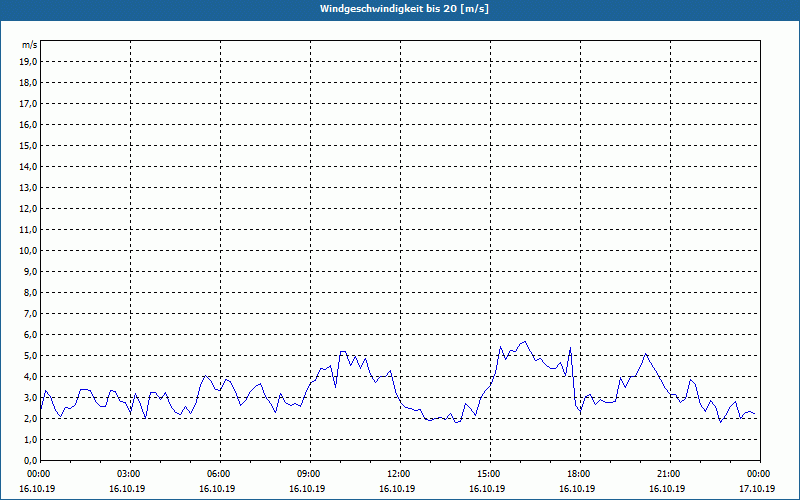Screen dimensions: 800x500
Task: Click the 1,0 y-axis label
Action: 31,440
